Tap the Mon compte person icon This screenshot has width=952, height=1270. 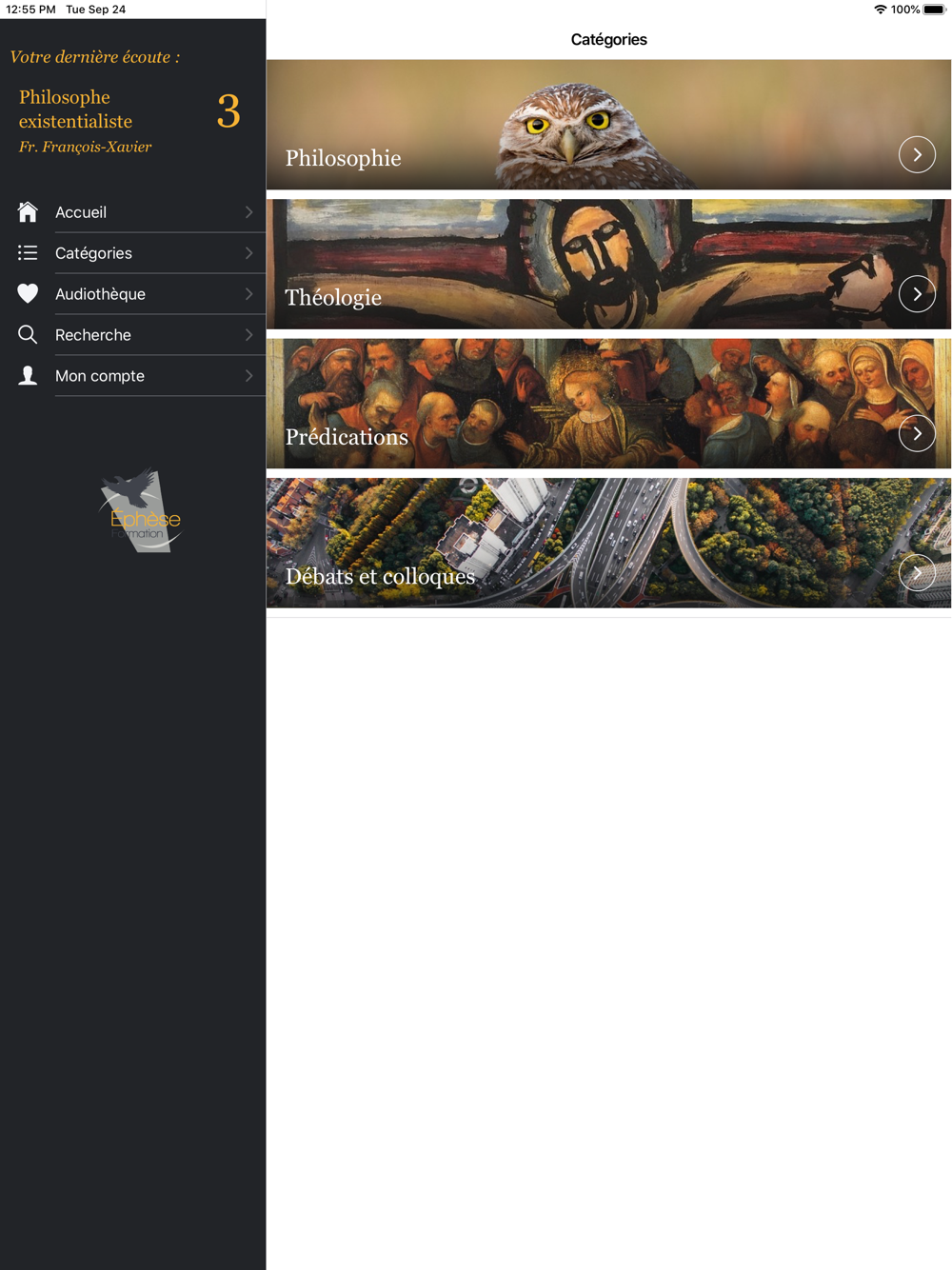28,375
